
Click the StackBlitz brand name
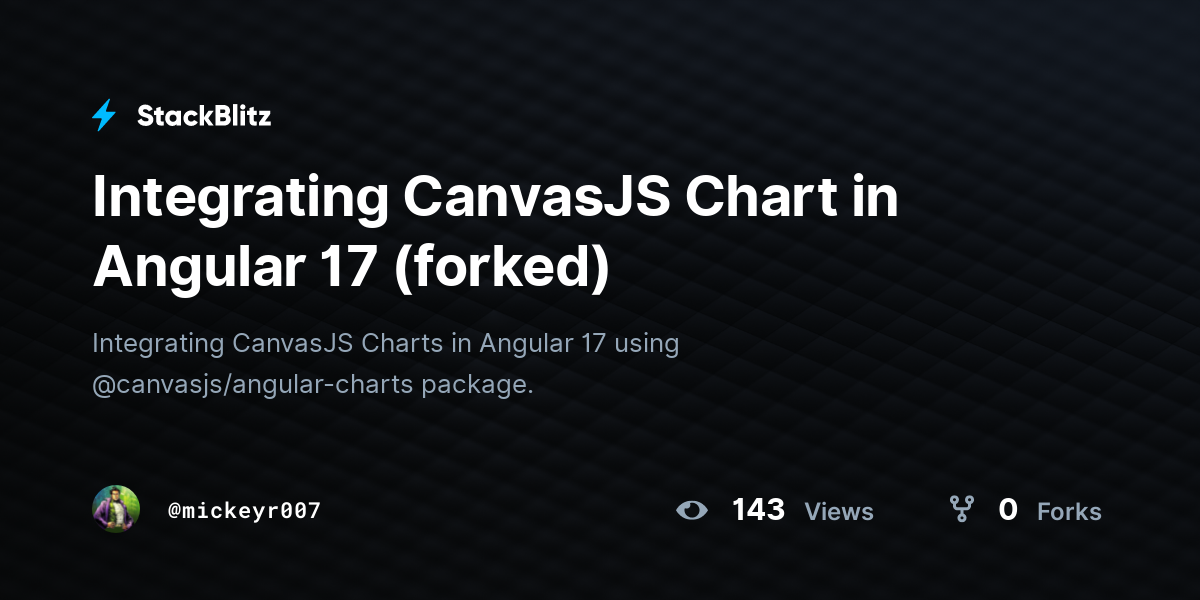pyautogui.click(x=204, y=116)
